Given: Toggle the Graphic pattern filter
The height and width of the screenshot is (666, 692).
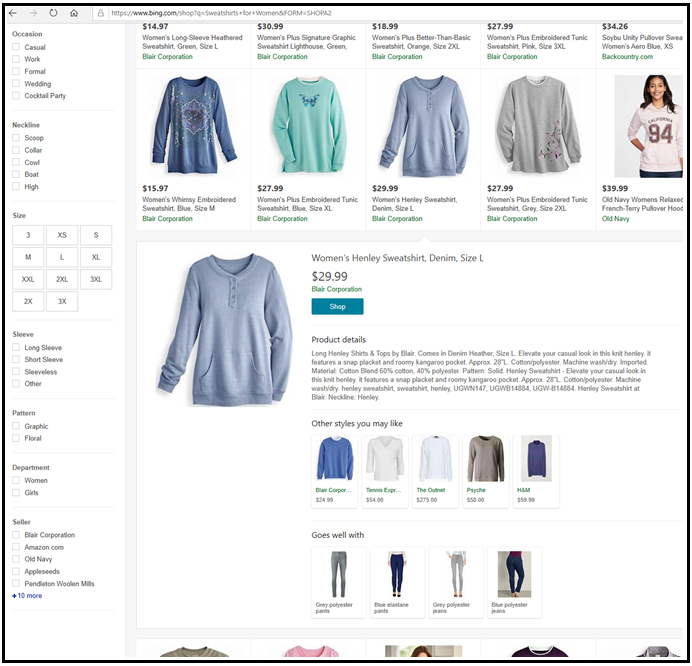Looking at the screenshot, I should [16, 426].
